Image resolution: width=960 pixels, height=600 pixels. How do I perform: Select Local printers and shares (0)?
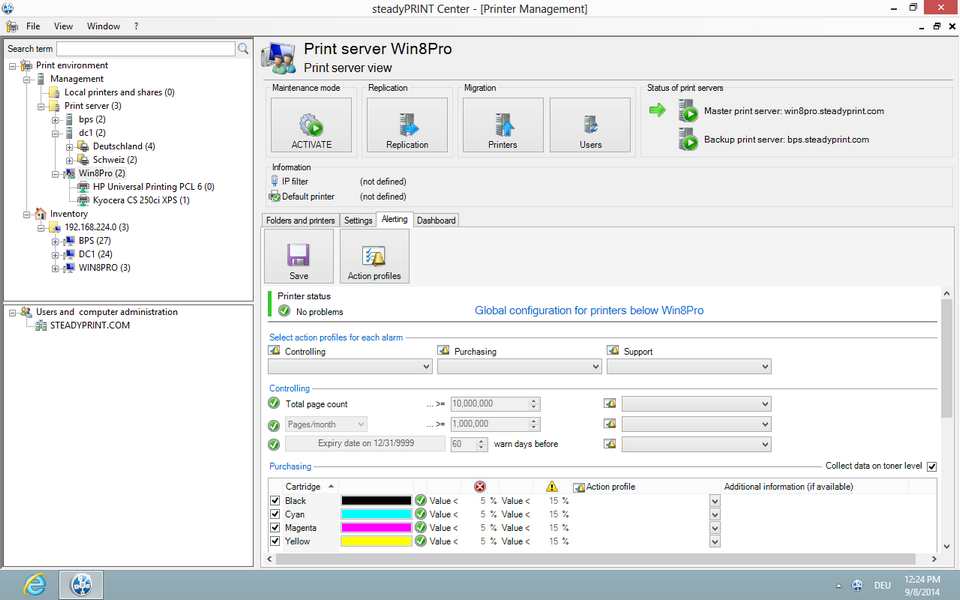(x=119, y=92)
